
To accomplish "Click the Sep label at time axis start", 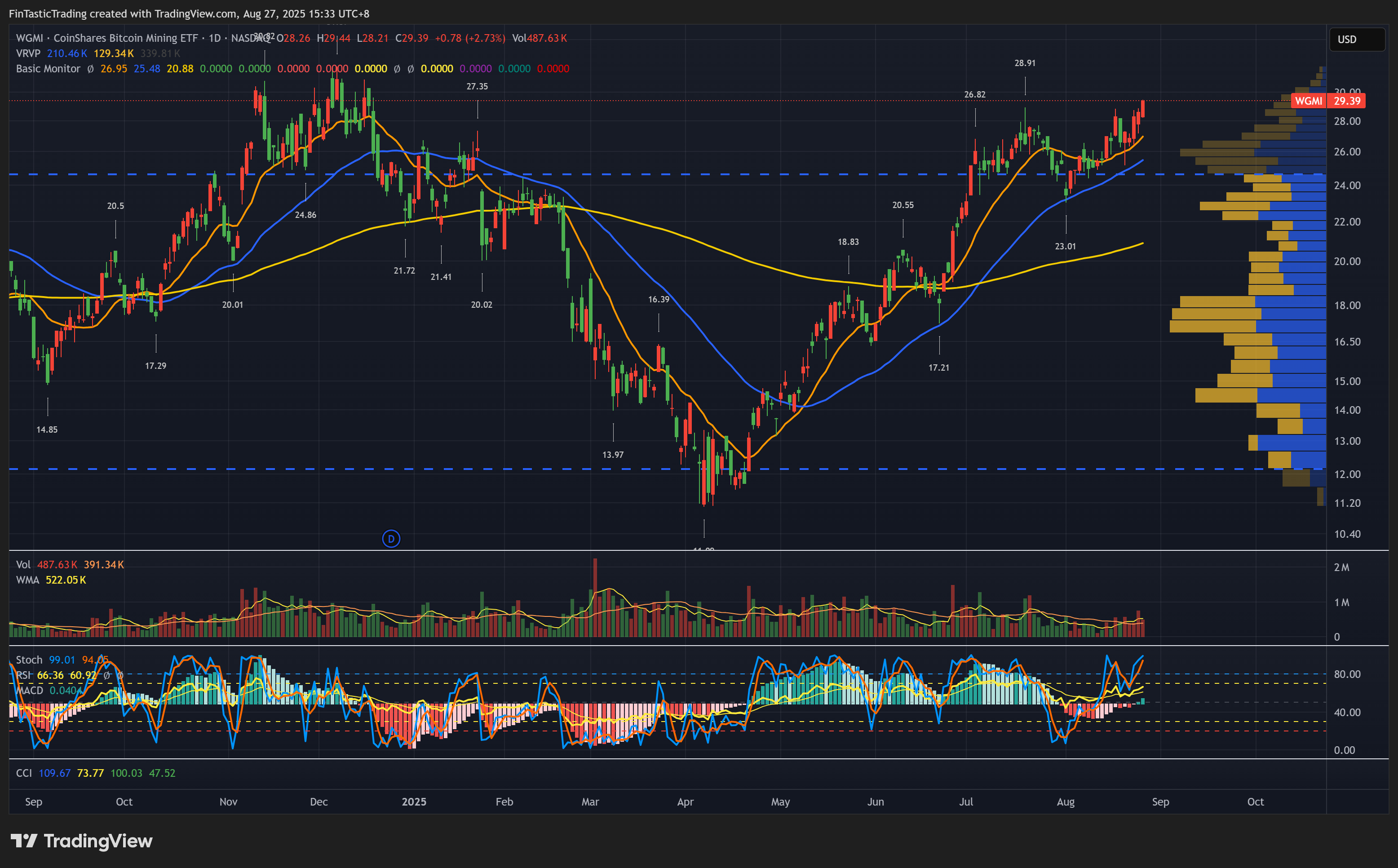I will tap(33, 802).
